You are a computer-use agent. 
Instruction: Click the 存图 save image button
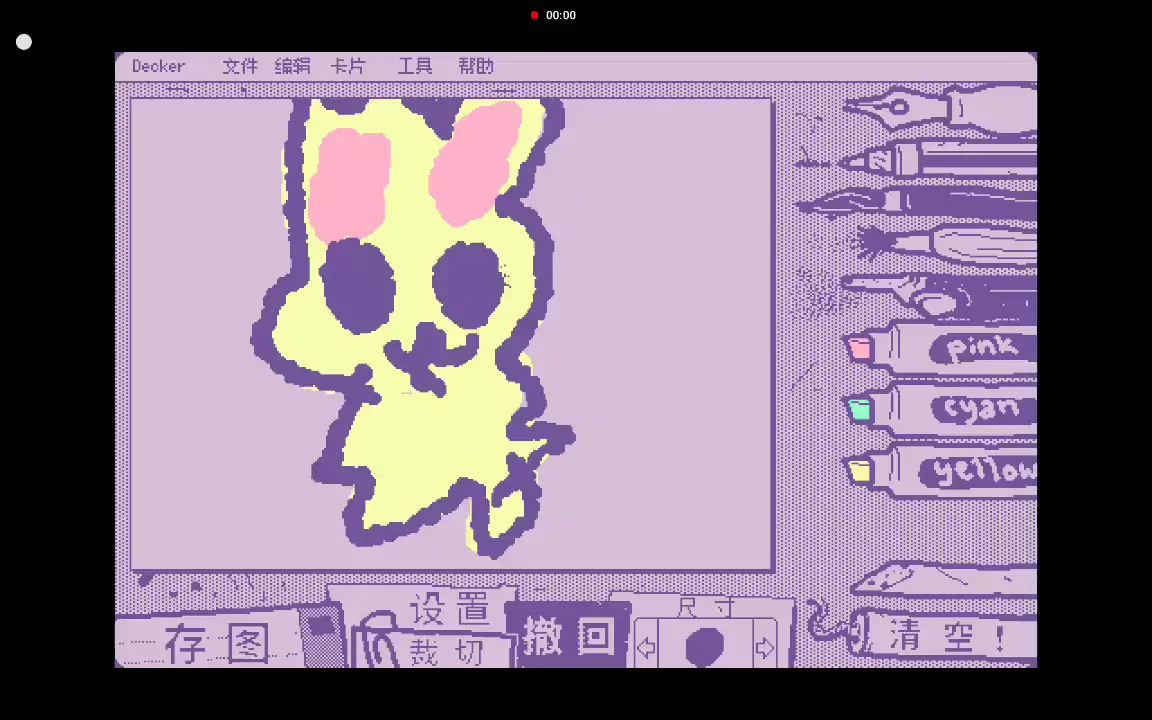pyautogui.click(x=215, y=643)
